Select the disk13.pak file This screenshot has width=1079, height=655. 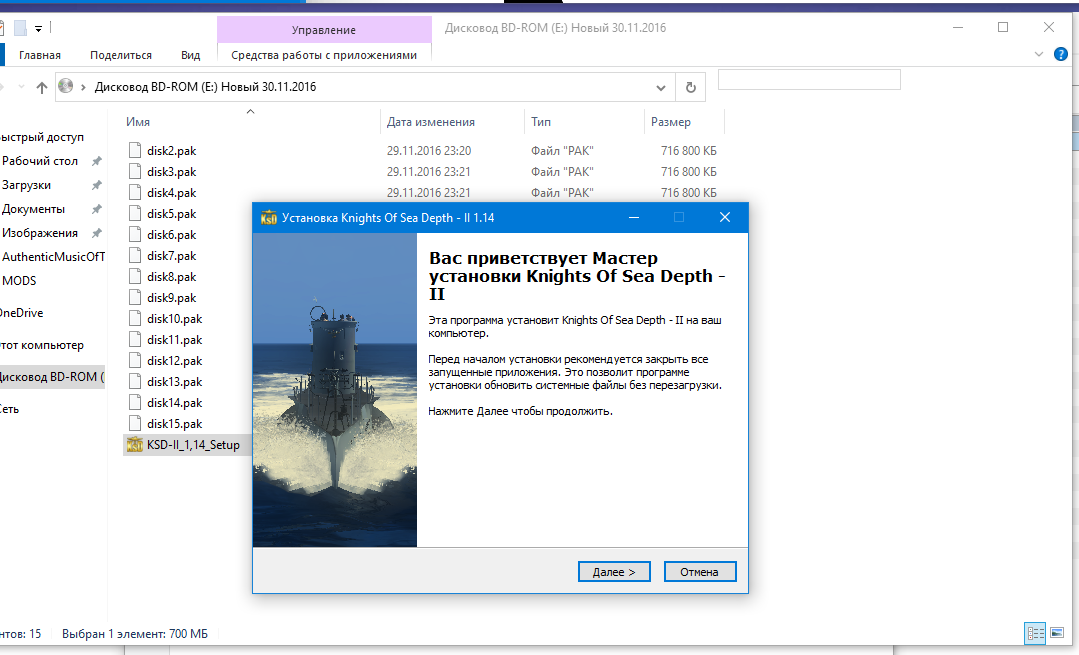click(x=175, y=382)
